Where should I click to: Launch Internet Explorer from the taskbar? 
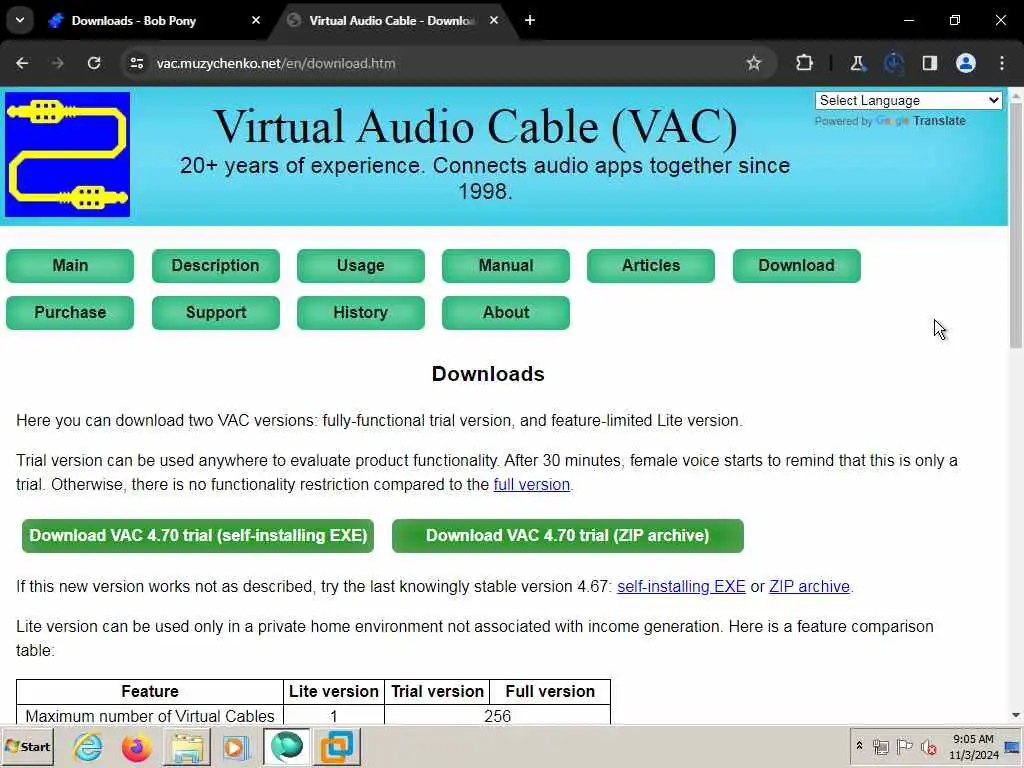88,747
